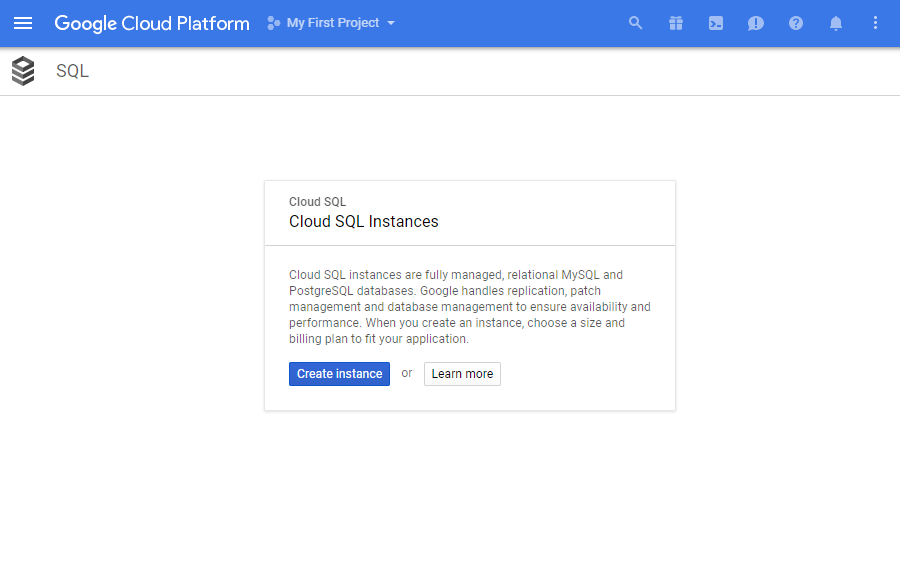Click the Create instance button
The image size is (900, 566).
[x=339, y=374]
